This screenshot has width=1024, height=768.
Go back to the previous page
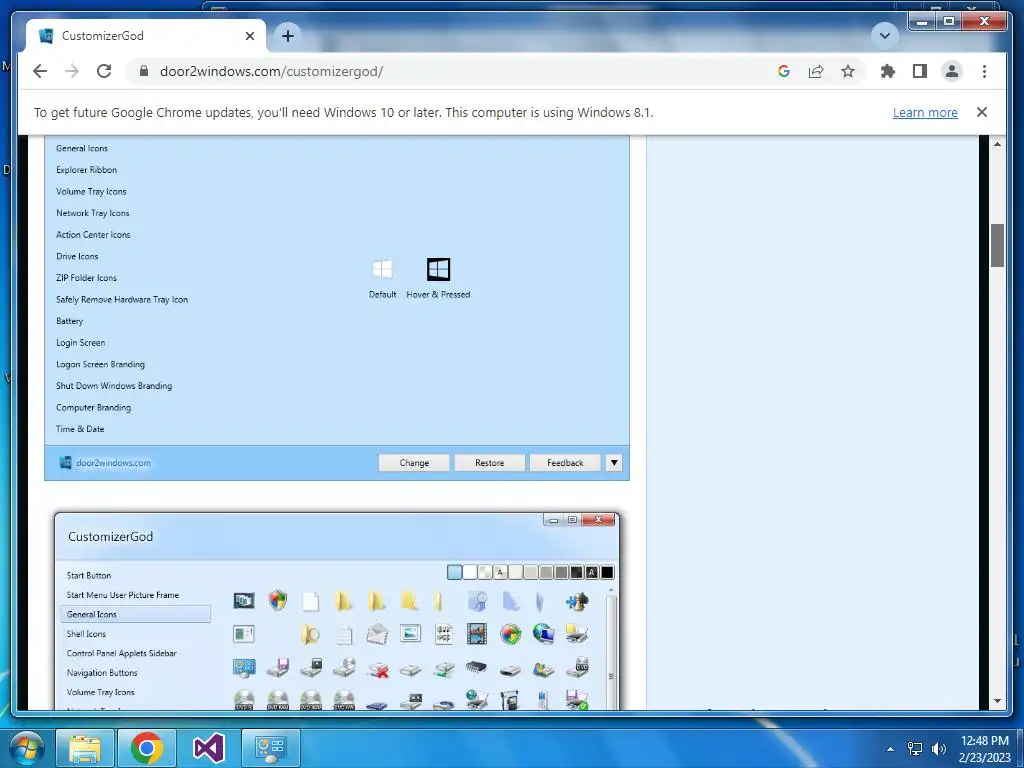click(x=40, y=71)
